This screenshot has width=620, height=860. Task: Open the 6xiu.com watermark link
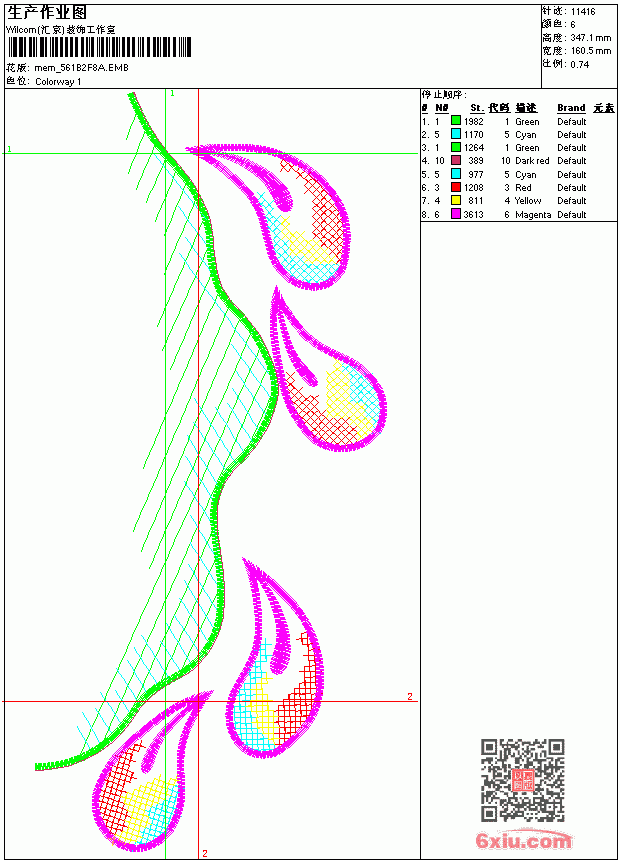tap(523, 840)
